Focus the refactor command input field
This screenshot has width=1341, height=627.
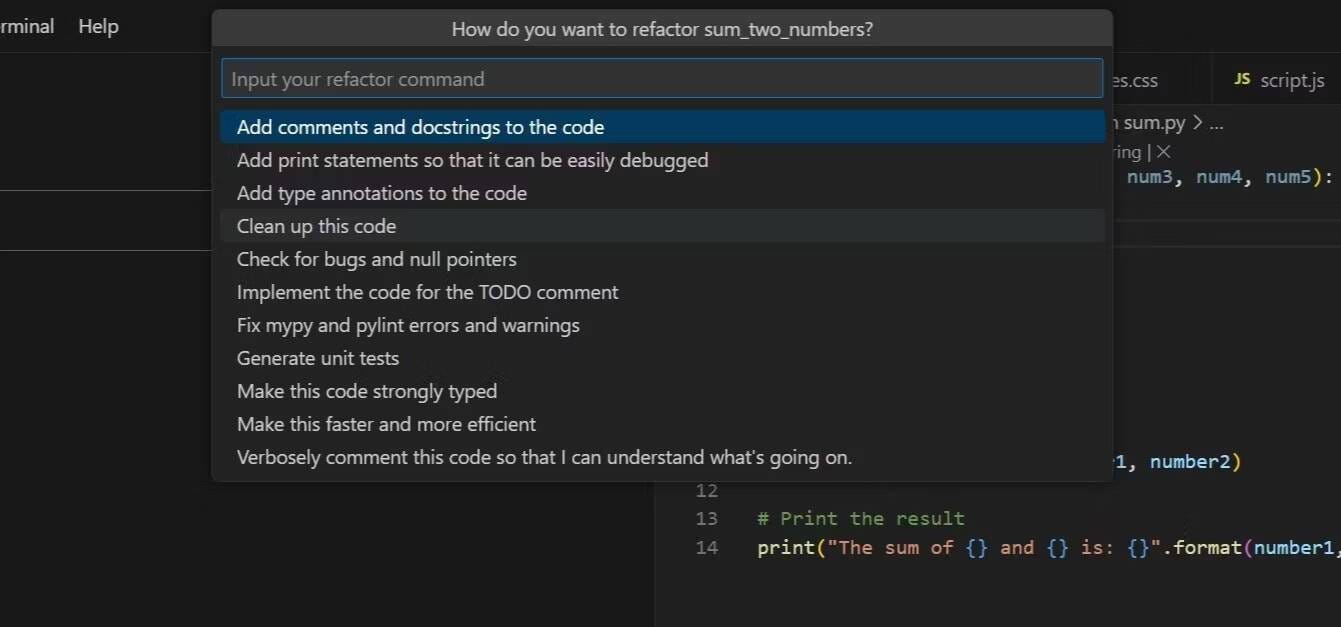(x=661, y=79)
